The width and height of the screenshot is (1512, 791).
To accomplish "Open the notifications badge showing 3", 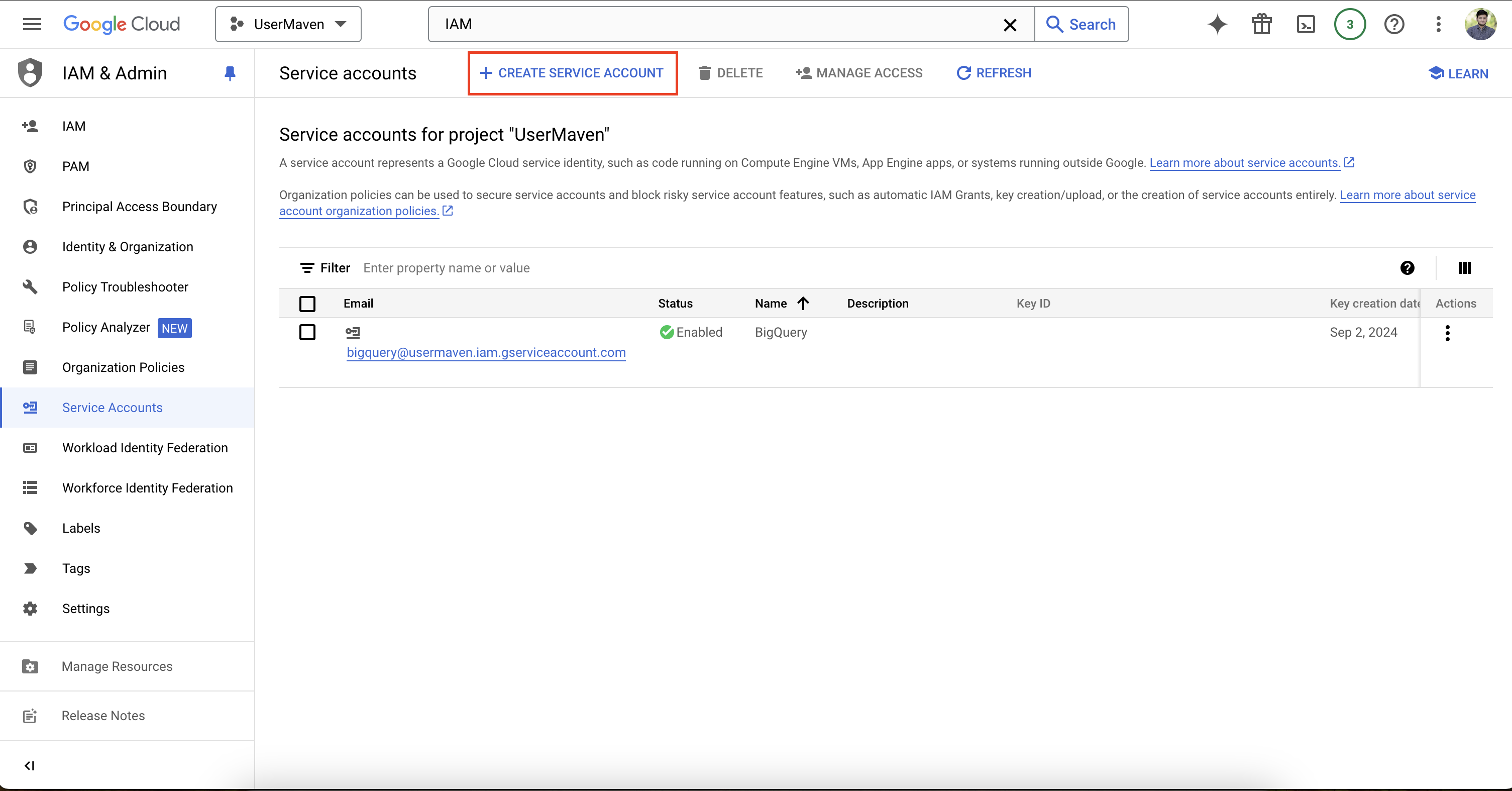I will click(1349, 24).
